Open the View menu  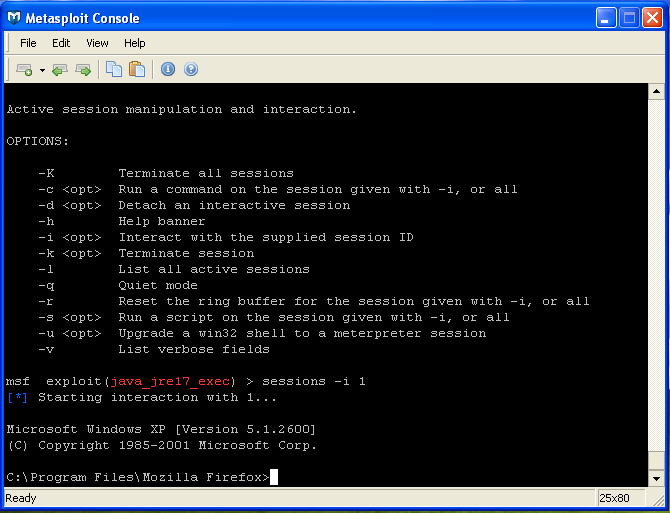pos(97,43)
